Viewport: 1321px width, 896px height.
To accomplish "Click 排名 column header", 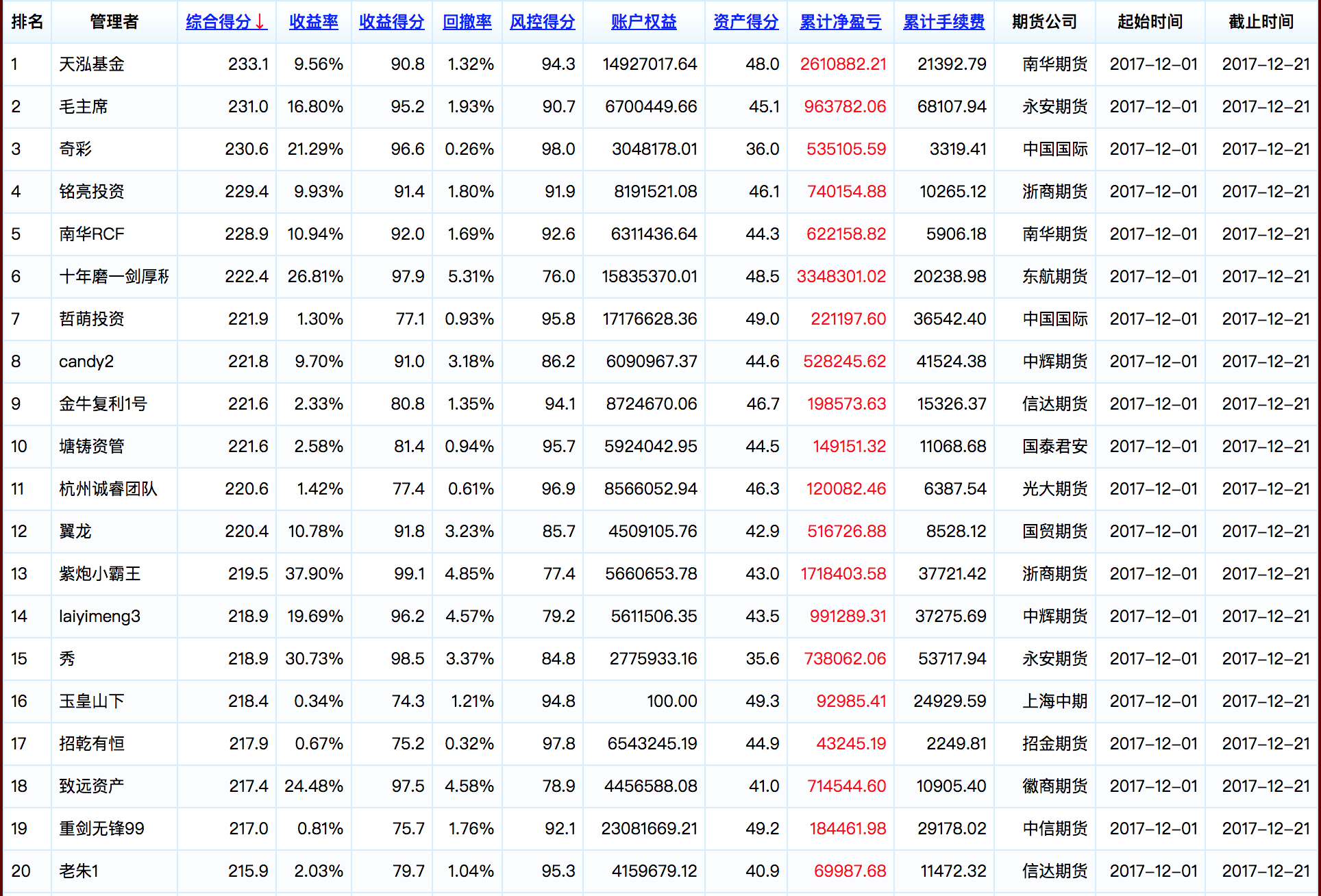I will [27, 22].
